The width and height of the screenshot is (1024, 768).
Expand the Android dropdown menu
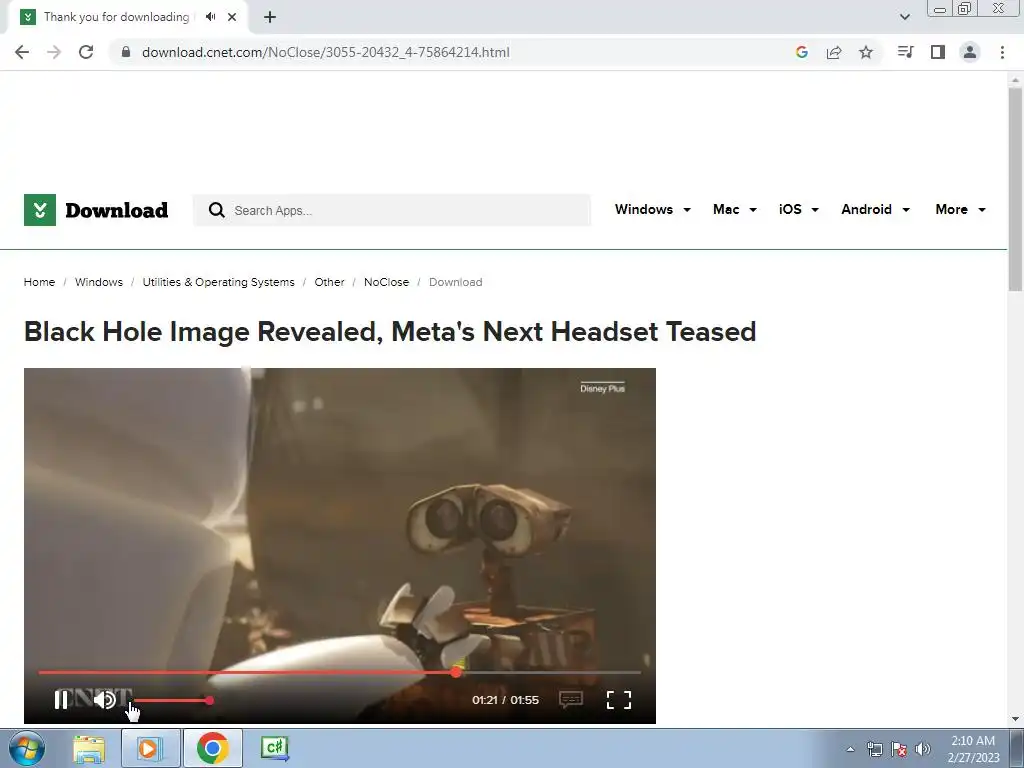point(875,210)
